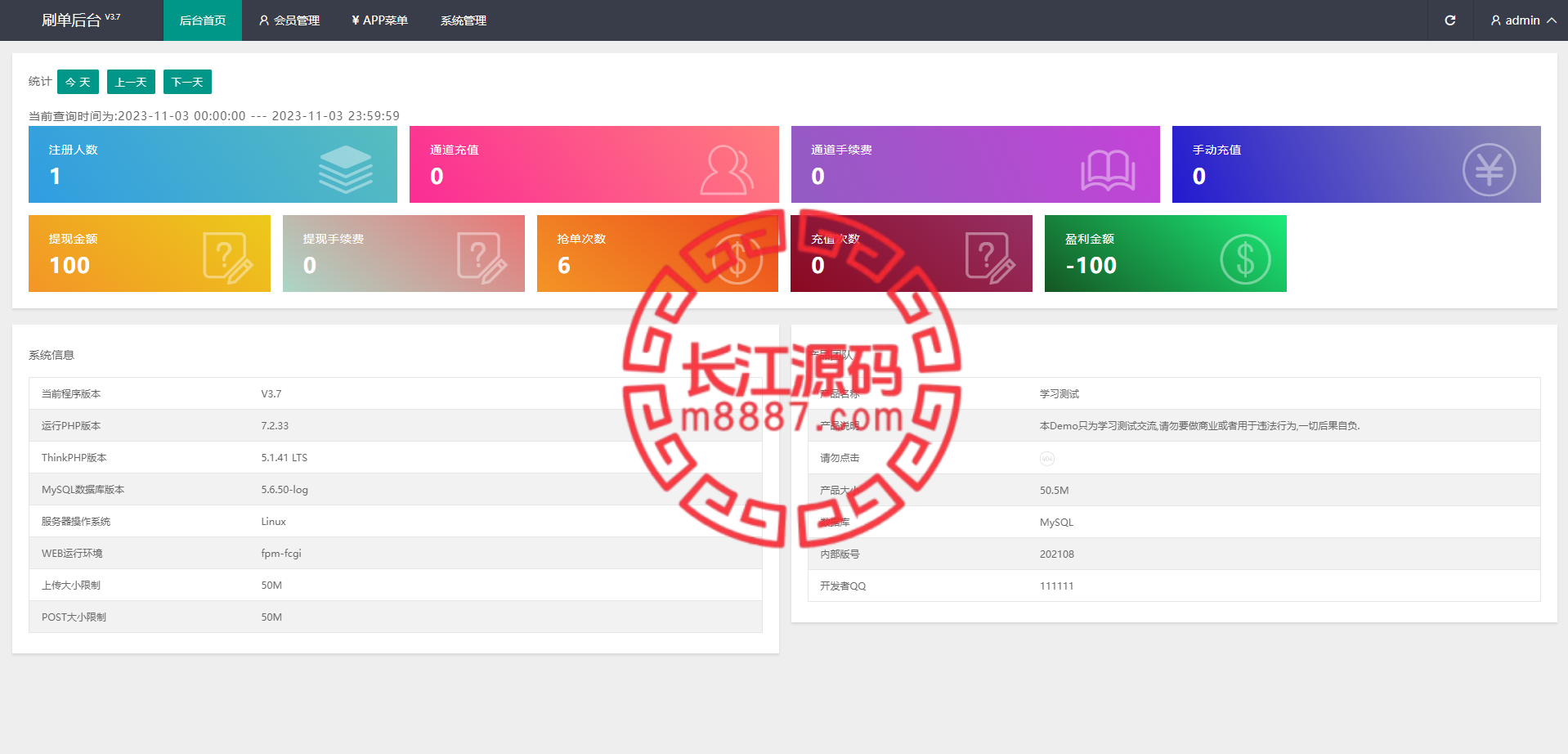The width and height of the screenshot is (1568, 754).
Task: Click the 系统信息 panel heading
Action: tap(52, 355)
